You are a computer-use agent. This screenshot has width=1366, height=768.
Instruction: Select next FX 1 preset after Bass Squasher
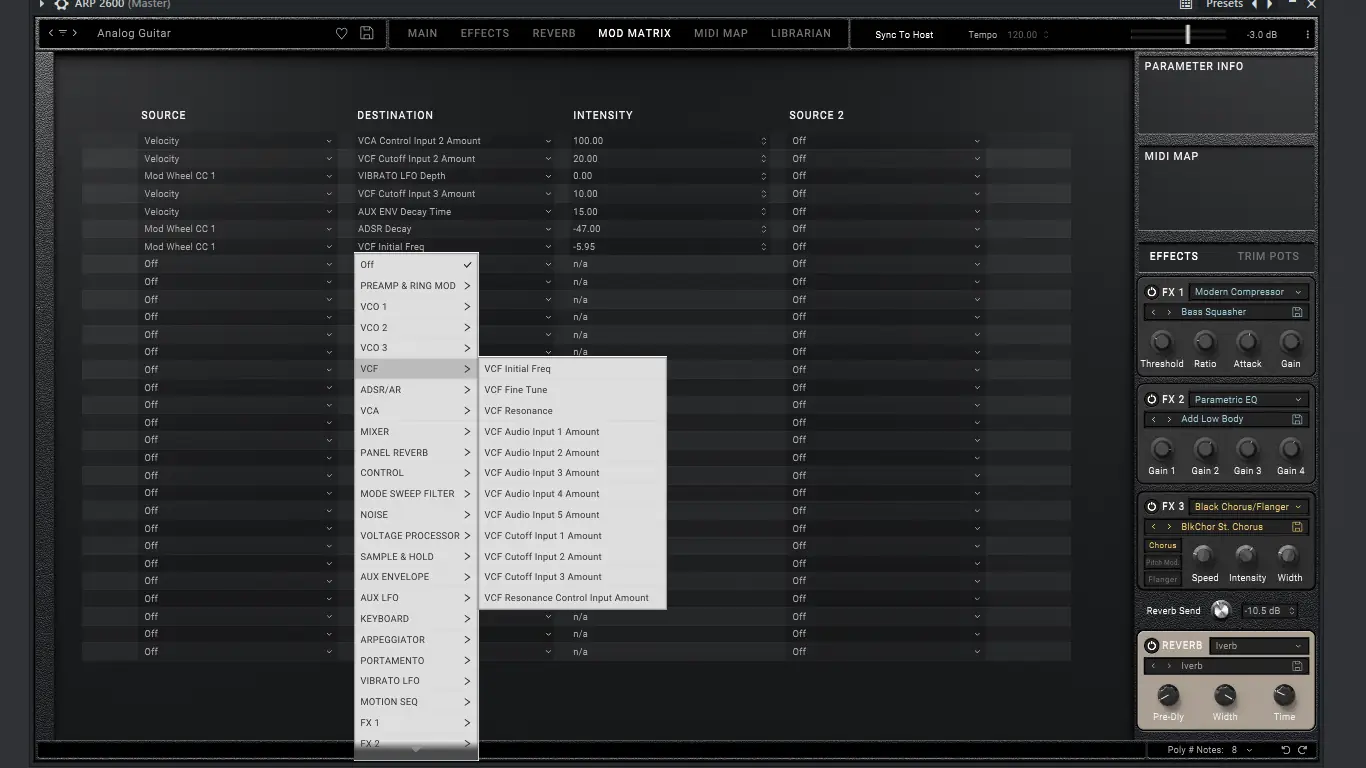1169,312
